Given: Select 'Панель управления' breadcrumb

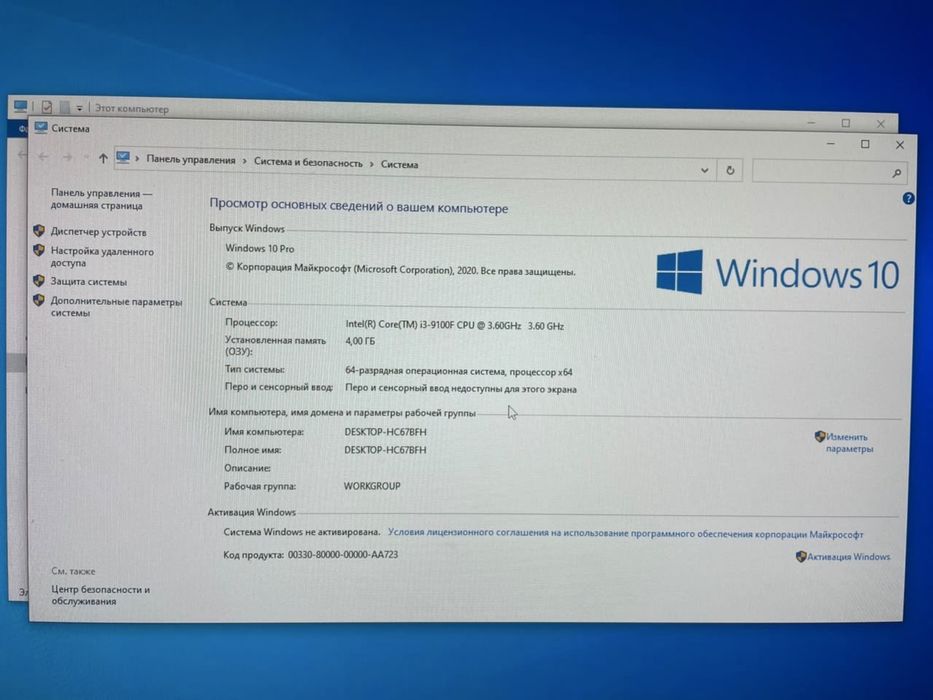Looking at the screenshot, I should tap(191, 160).
